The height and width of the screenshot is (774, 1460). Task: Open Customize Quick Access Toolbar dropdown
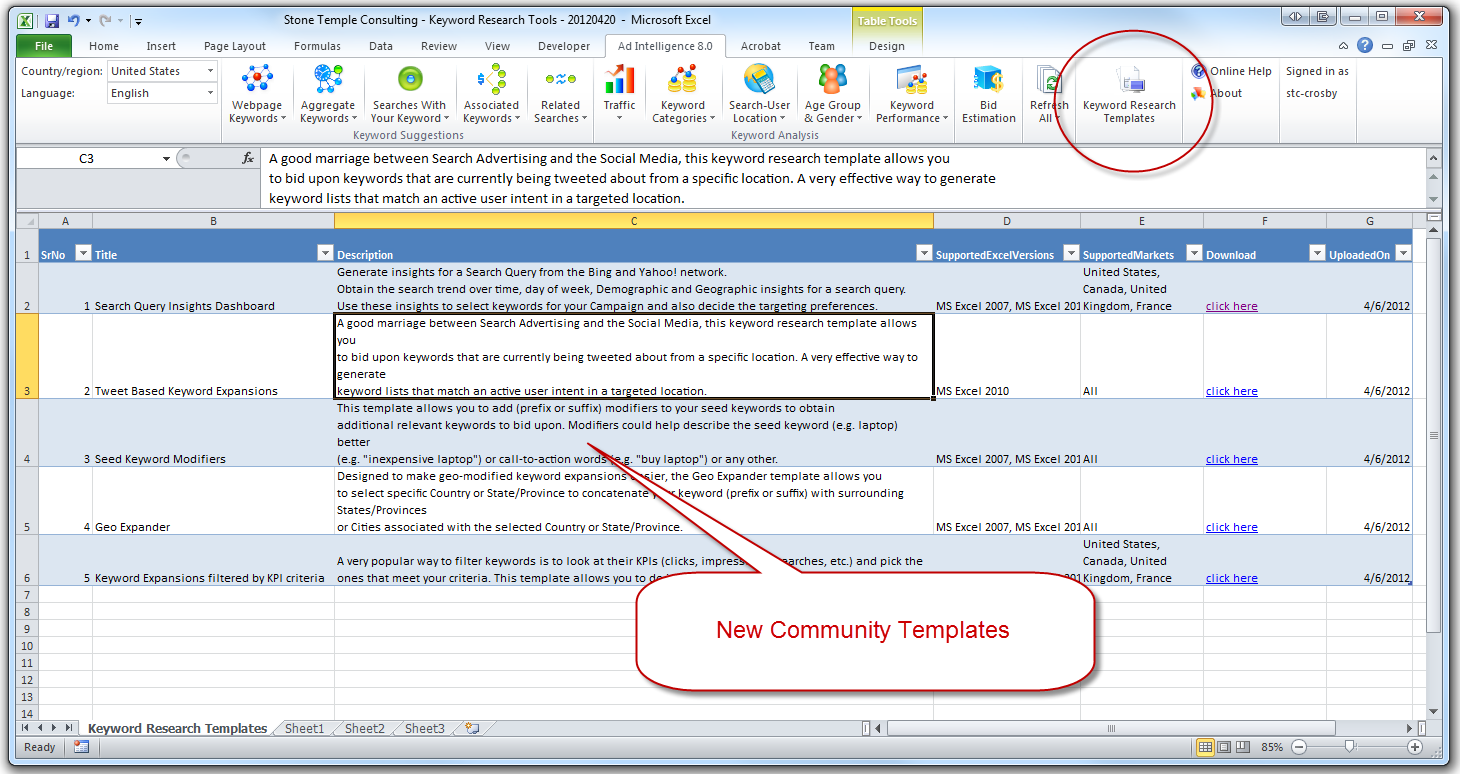coord(138,20)
